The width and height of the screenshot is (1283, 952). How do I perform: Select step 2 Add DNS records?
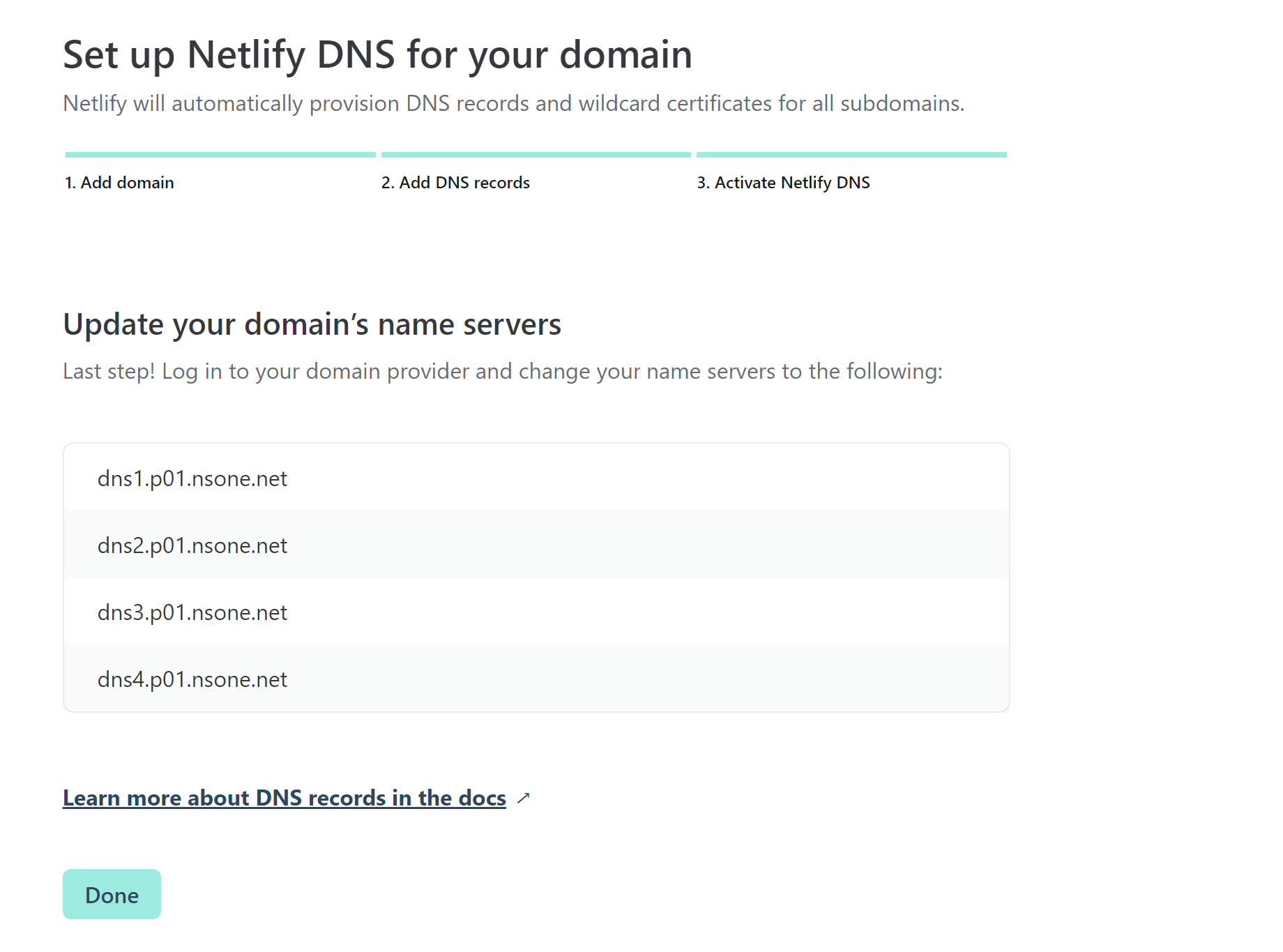point(455,183)
